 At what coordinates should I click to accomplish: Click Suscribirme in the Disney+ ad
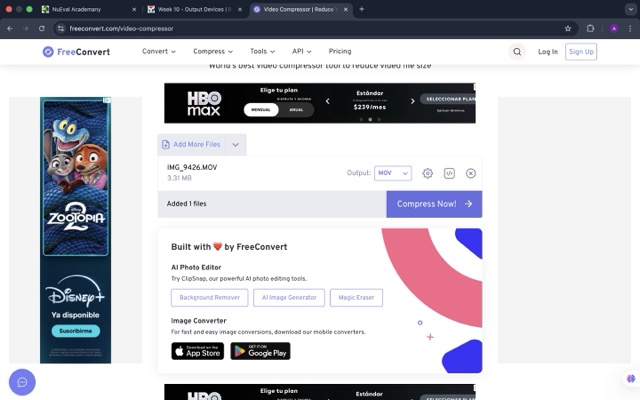(x=76, y=331)
